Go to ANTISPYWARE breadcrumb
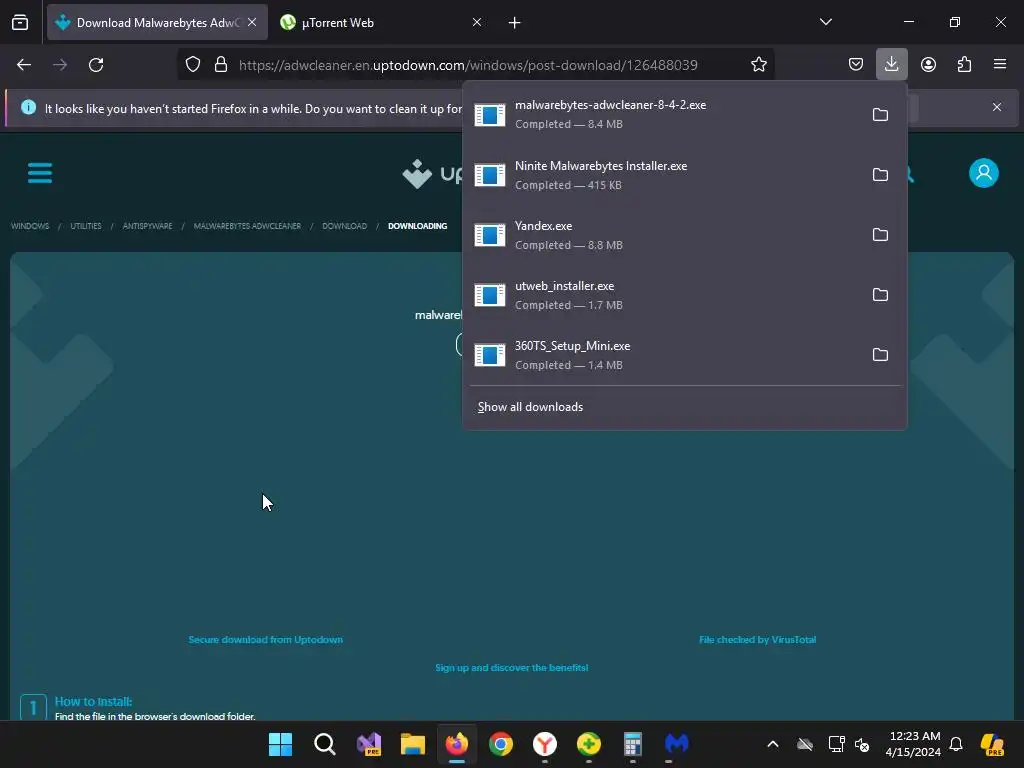 click(148, 226)
